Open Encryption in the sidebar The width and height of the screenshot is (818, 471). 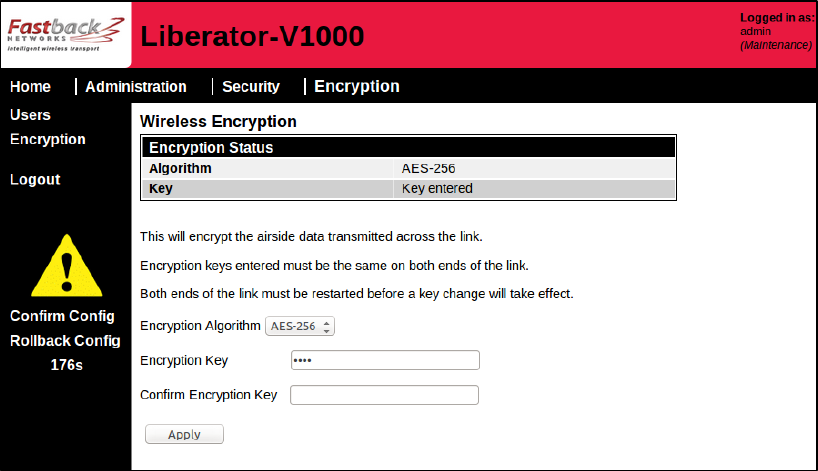48,139
